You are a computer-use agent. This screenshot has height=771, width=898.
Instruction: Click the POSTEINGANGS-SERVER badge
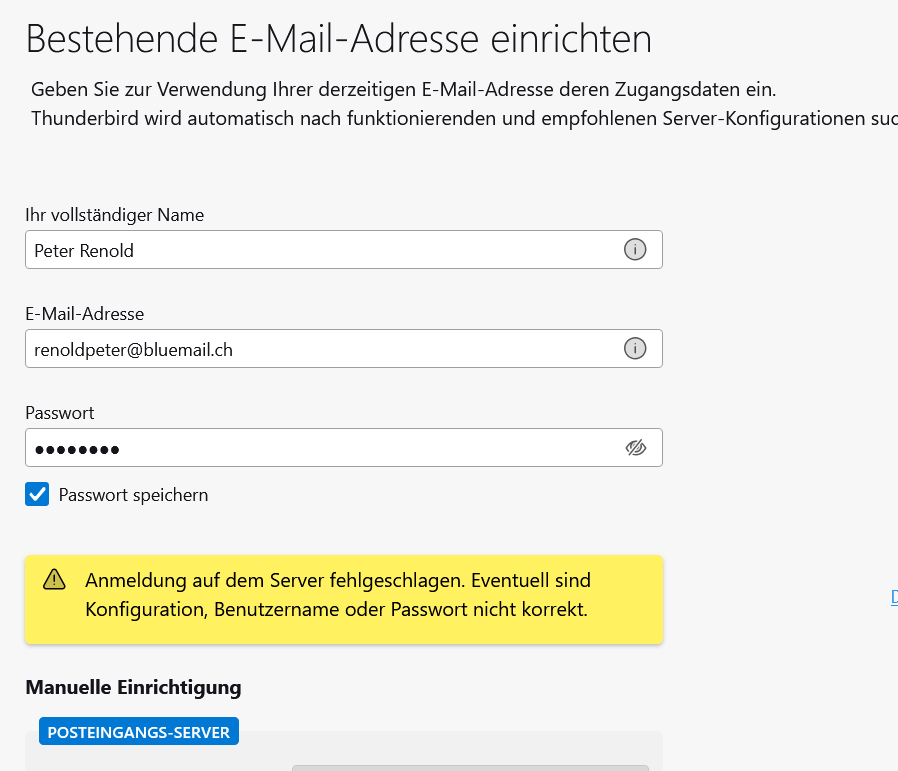click(x=139, y=732)
